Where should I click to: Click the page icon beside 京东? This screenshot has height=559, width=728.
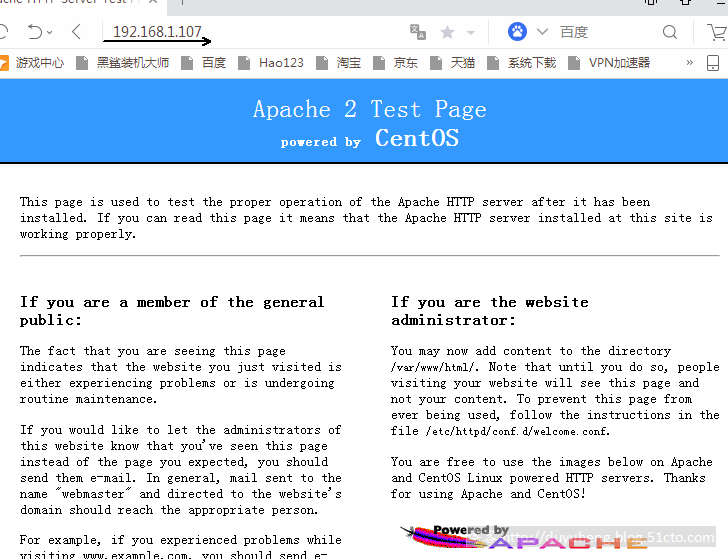(379, 63)
